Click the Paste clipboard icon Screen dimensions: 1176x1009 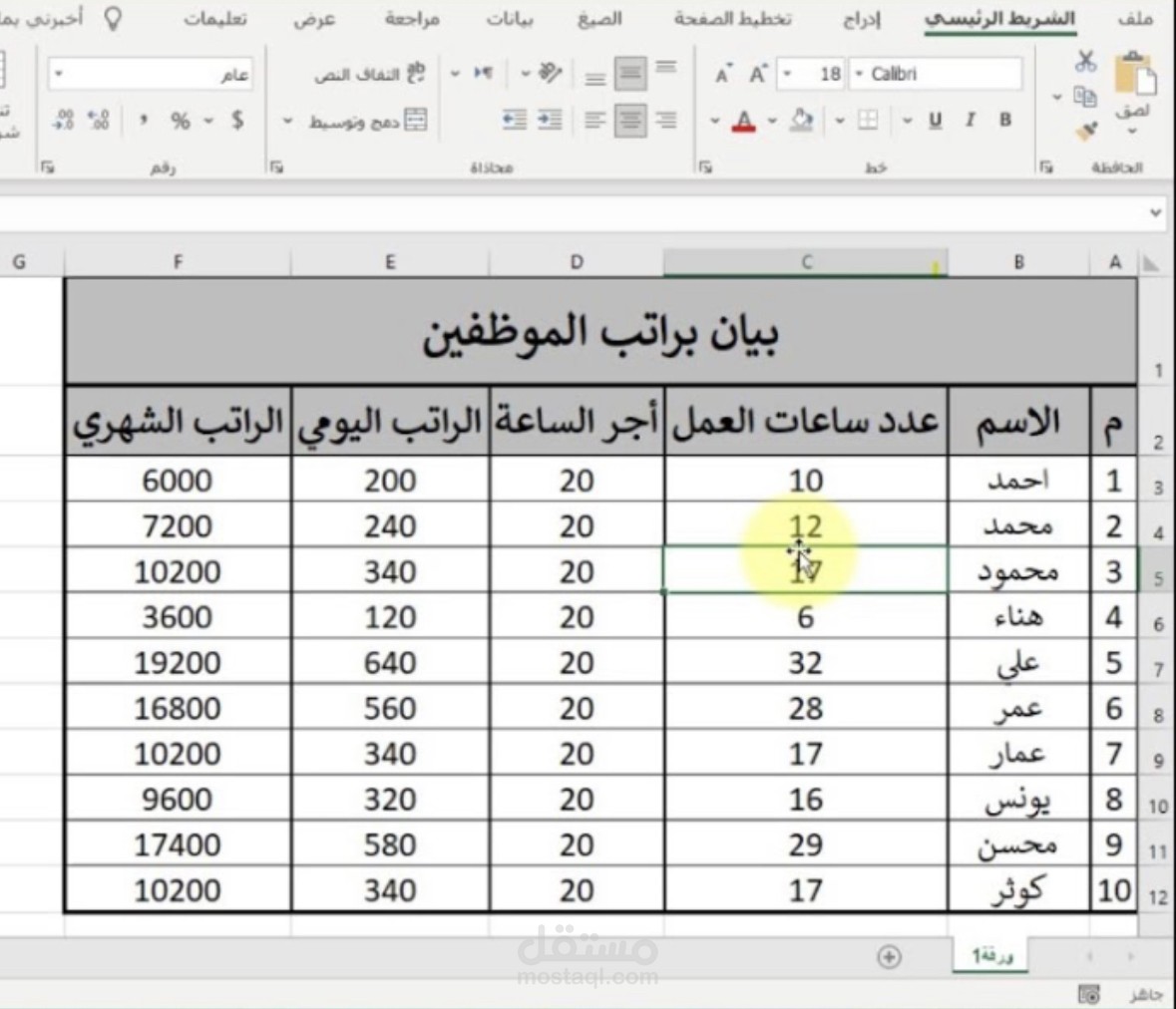(x=1134, y=74)
